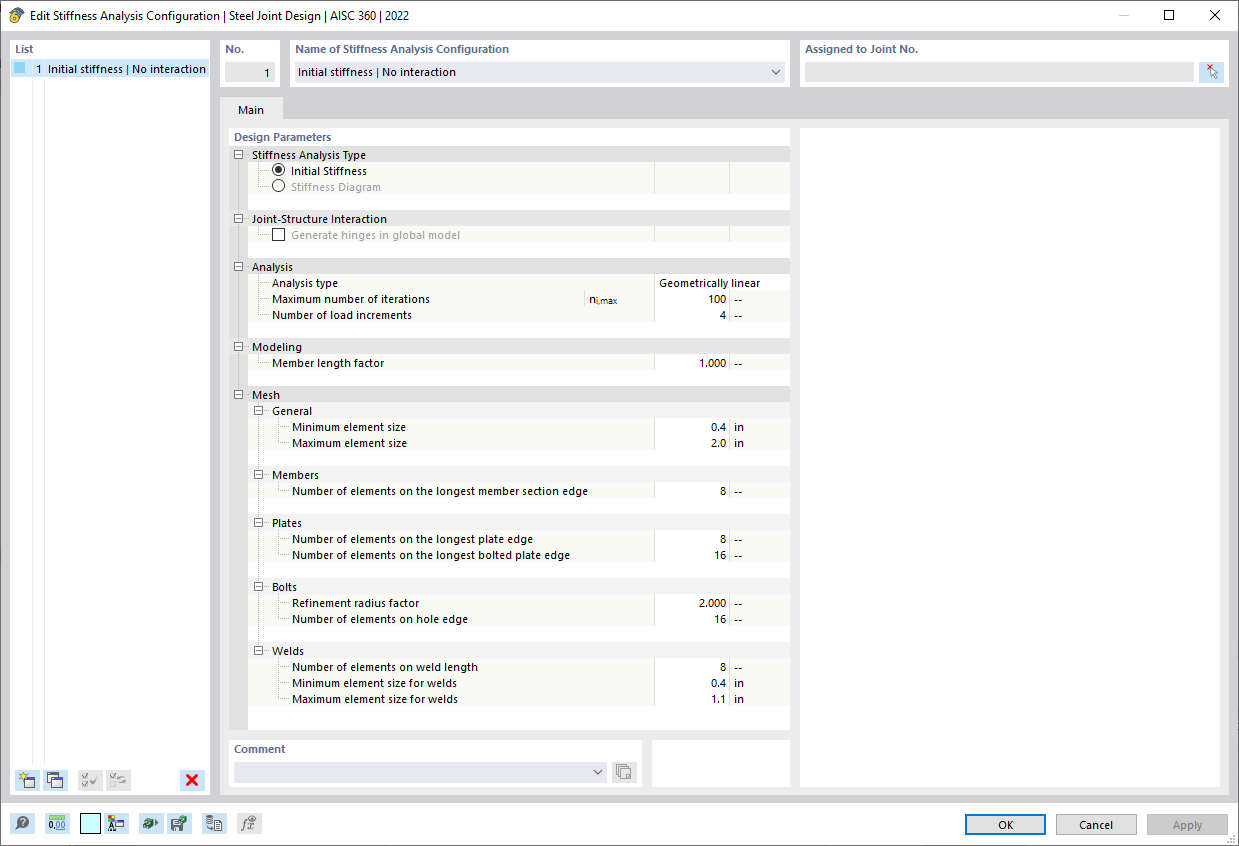Open the configuration name dropdown
1239x846 pixels.
coord(776,72)
